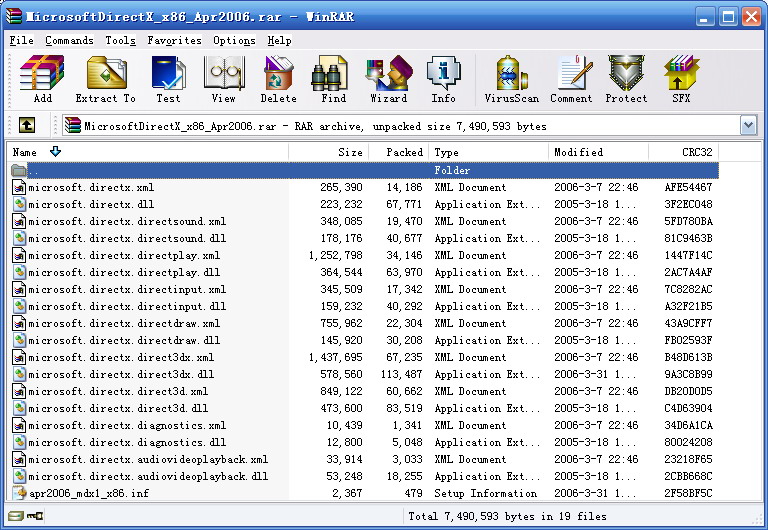This screenshot has width=768, height=530.
Task: Sort by Packed column header
Action: (399, 152)
